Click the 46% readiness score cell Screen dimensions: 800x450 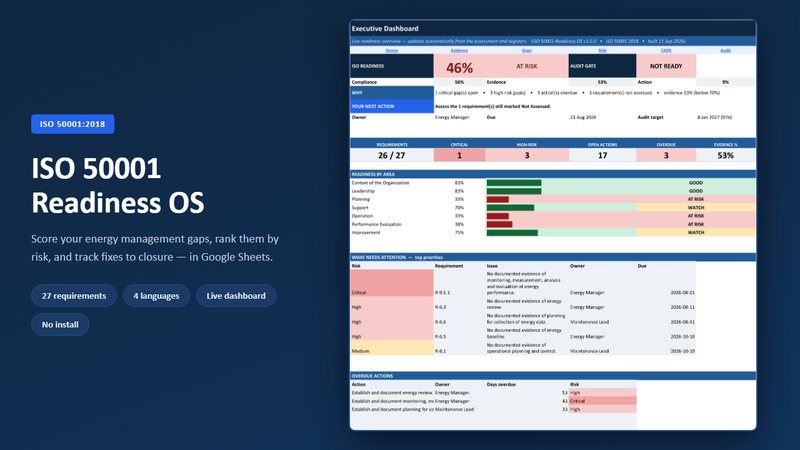pos(459,67)
